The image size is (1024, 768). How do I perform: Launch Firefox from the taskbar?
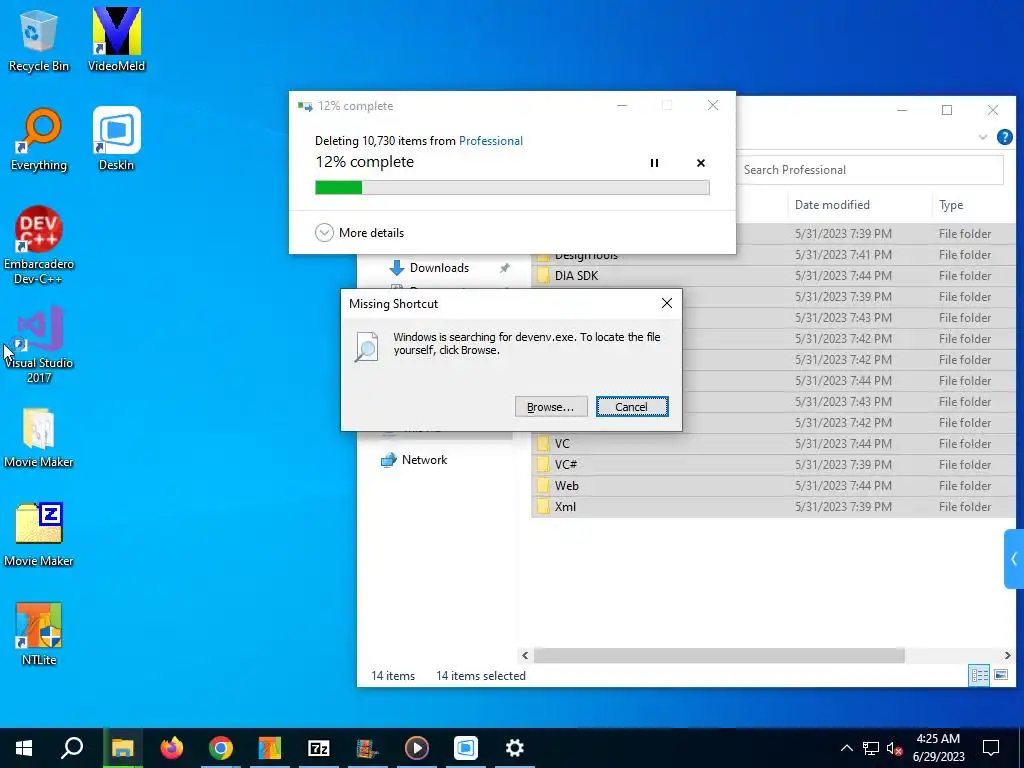coord(172,748)
